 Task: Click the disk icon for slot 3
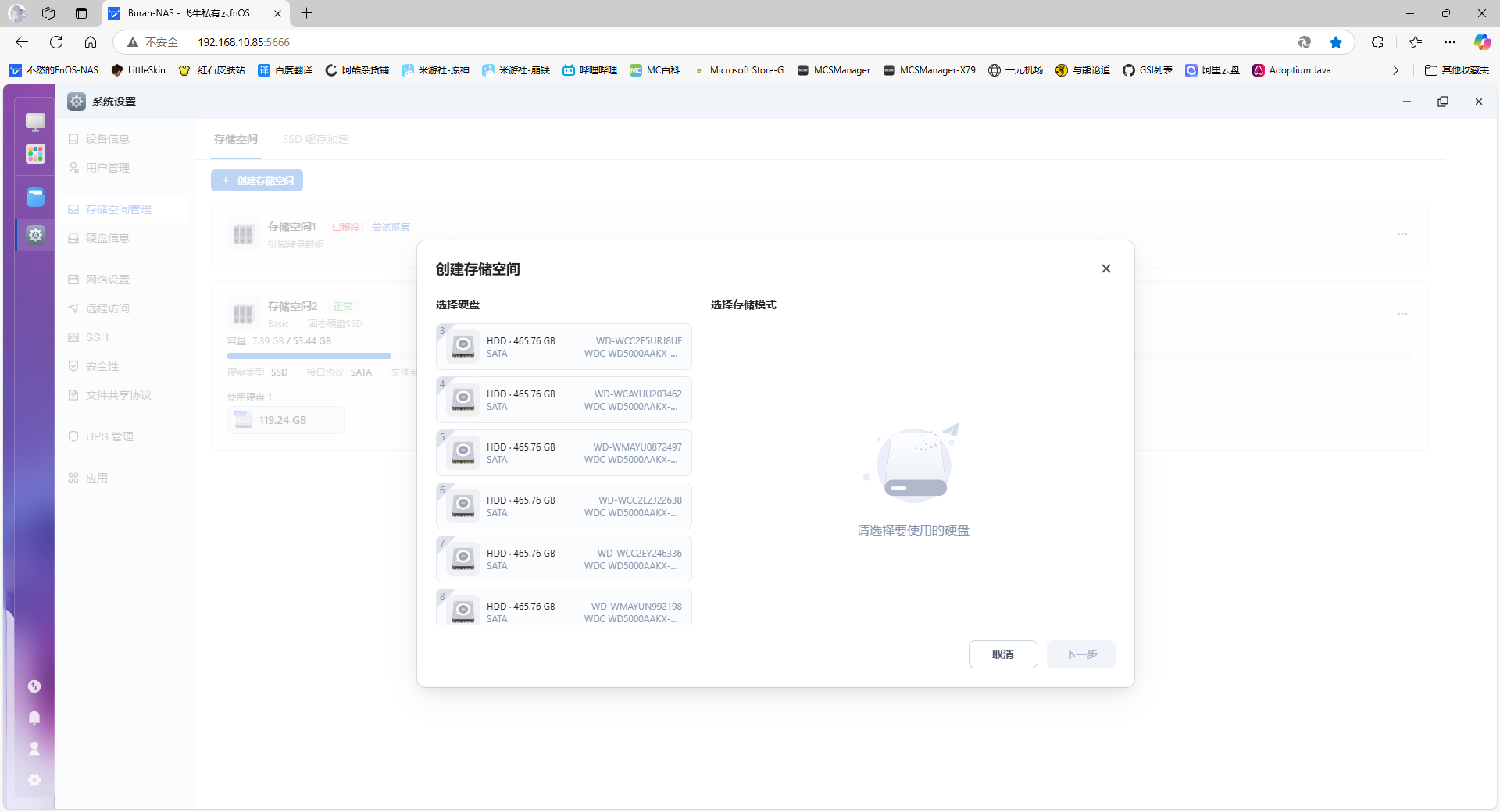463,346
